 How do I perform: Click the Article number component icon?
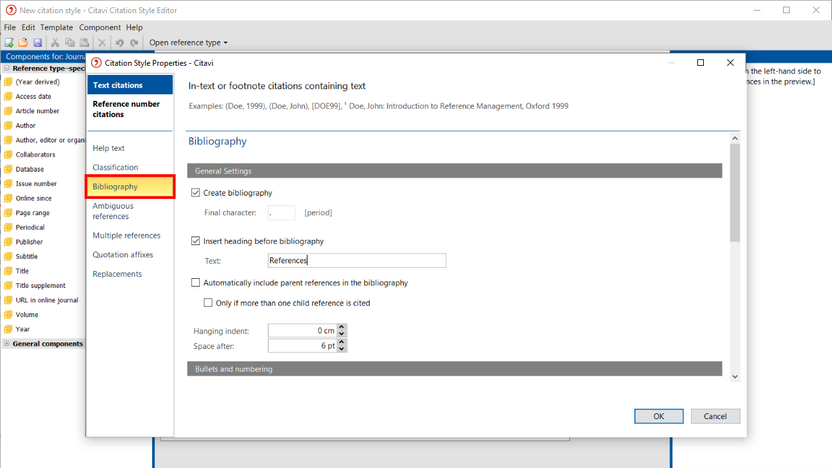(x=8, y=111)
